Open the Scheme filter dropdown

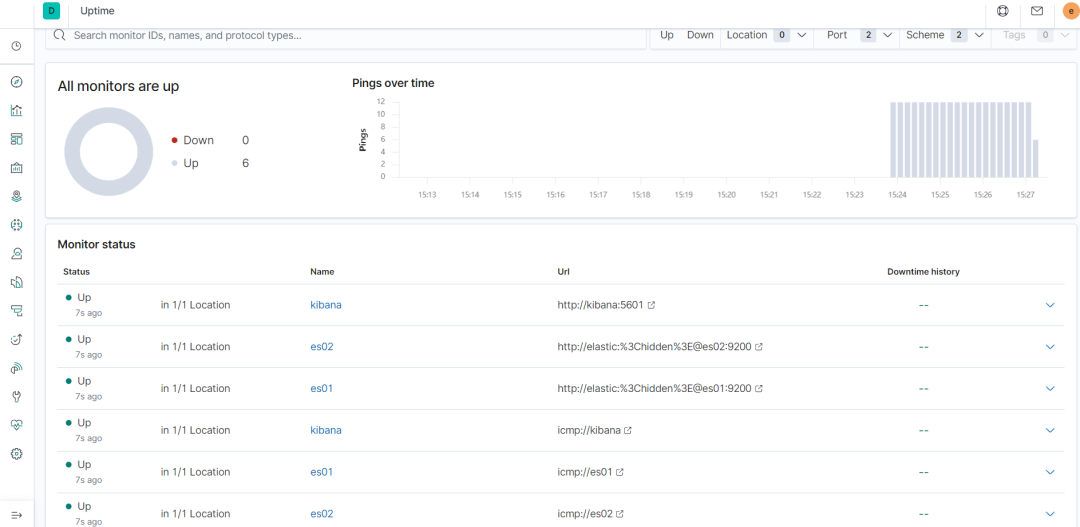945,35
